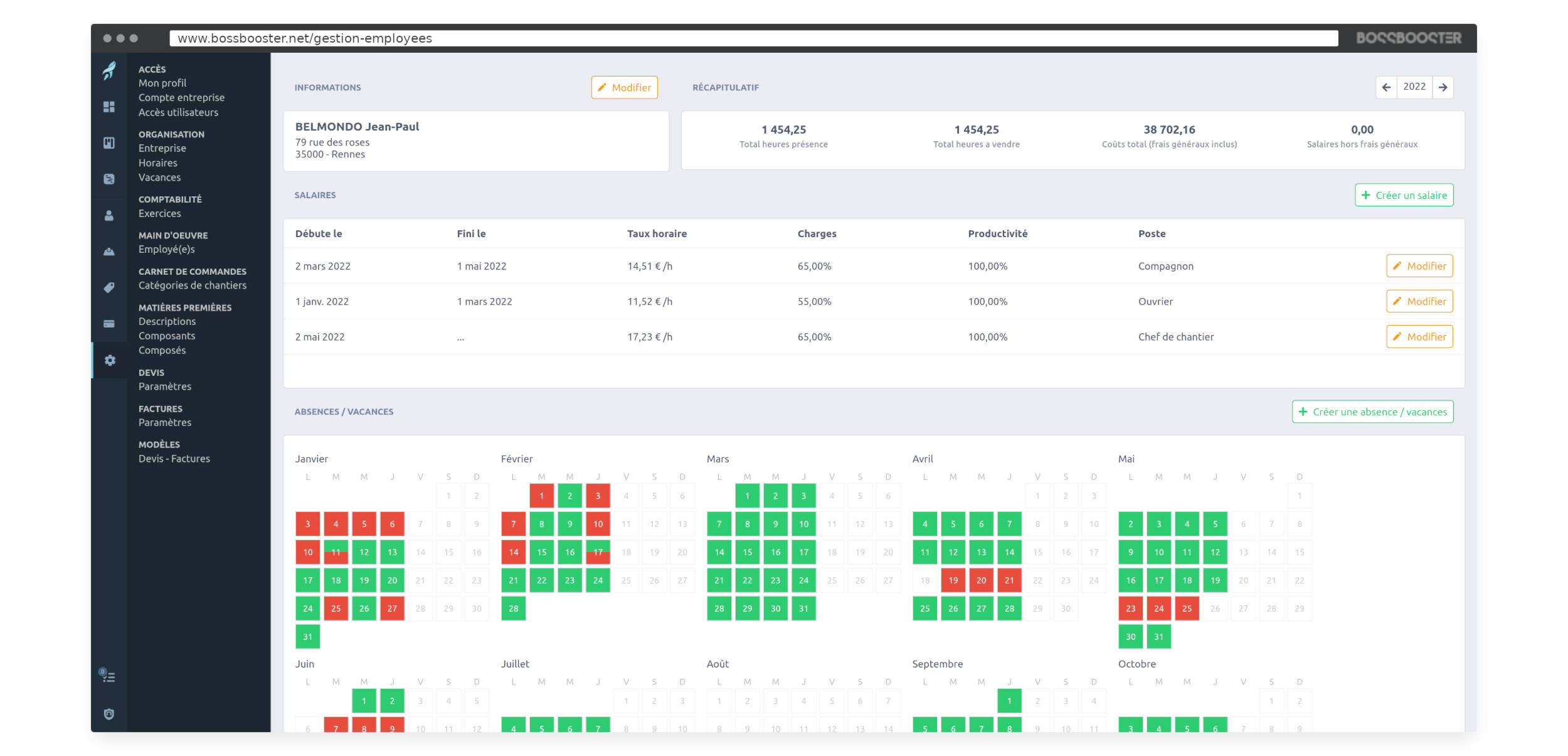Open the credit card icon in sidebar
The height and width of the screenshot is (756, 1568).
[109, 324]
